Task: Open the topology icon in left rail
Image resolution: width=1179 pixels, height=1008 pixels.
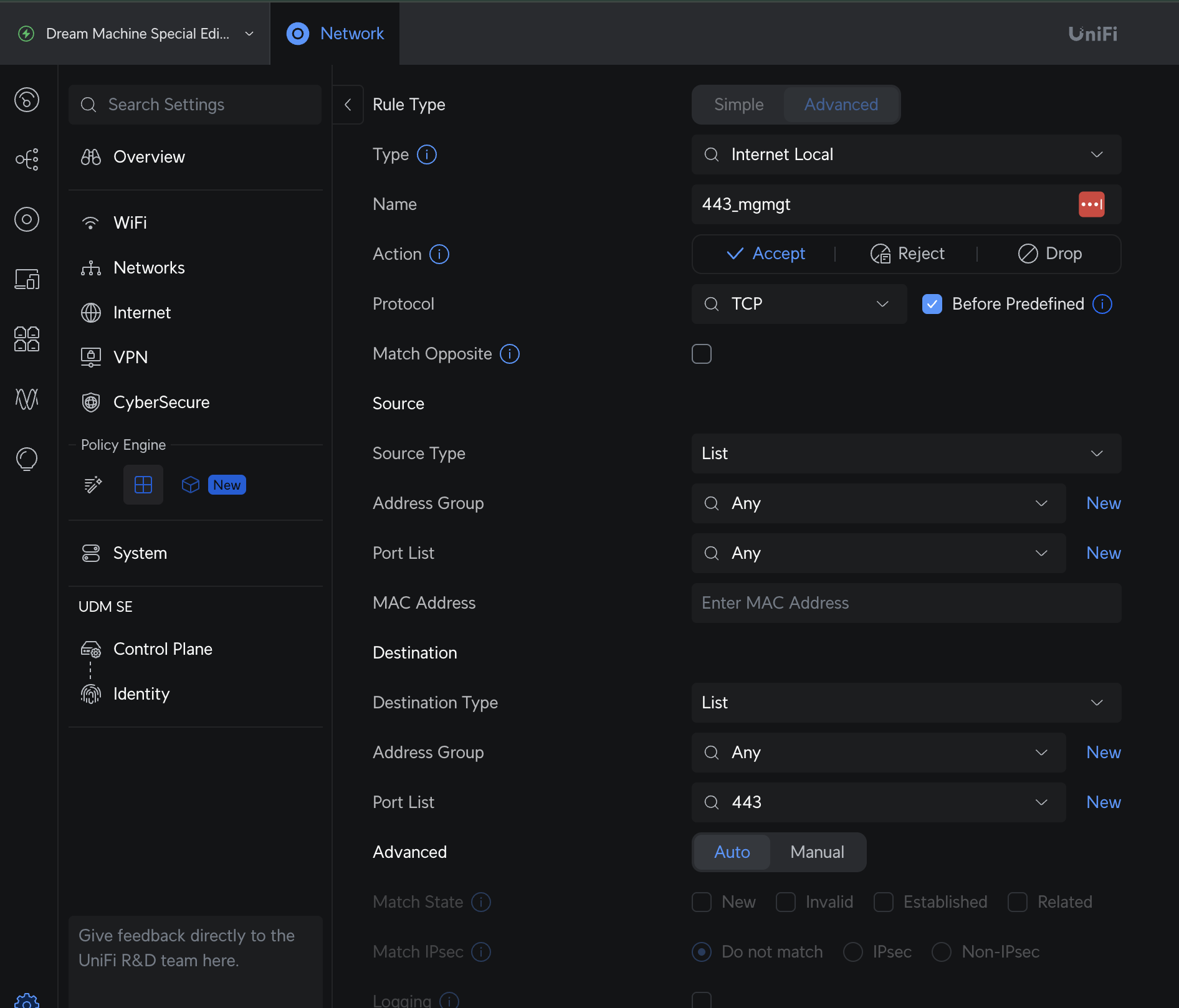Action: 27,159
